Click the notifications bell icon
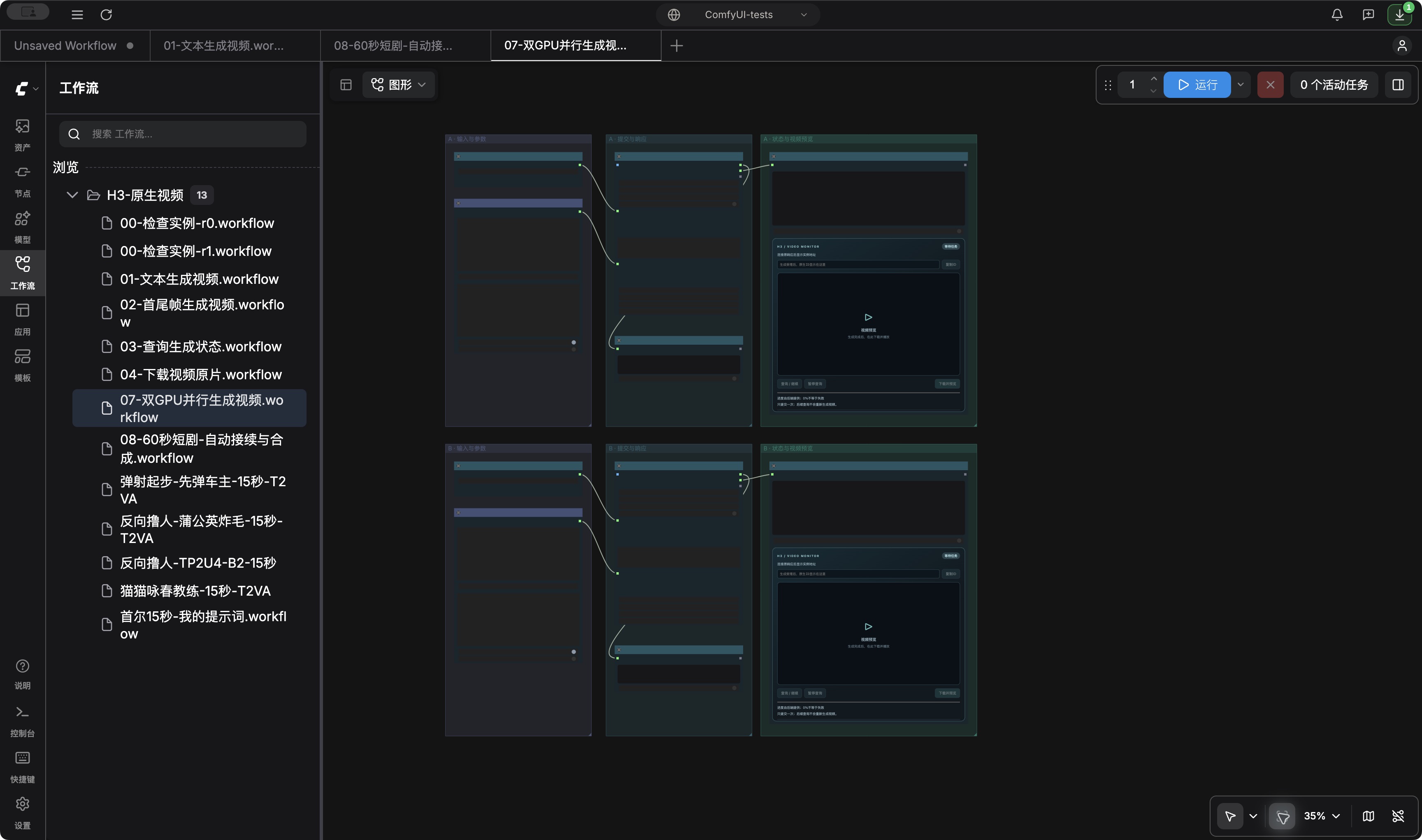The width and height of the screenshot is (1422, 840). point(1337,15)
